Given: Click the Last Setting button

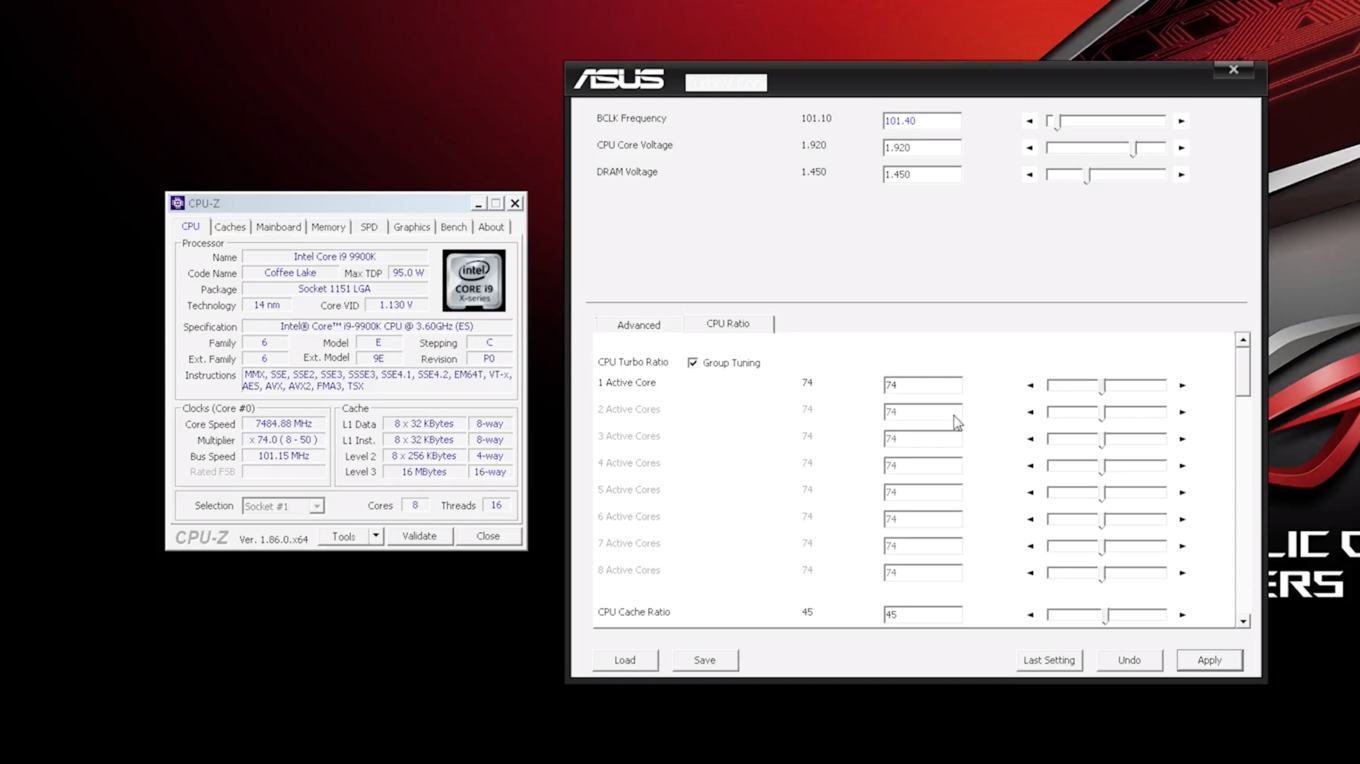Looking at the screenshot, I should point(1049,660).
